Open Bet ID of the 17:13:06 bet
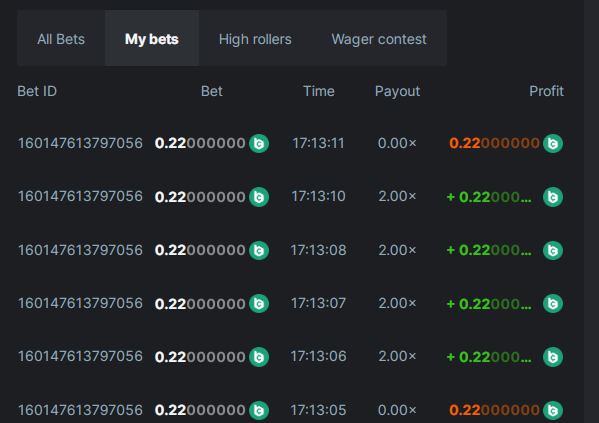The image size is (599, 423). pos(80,357)
